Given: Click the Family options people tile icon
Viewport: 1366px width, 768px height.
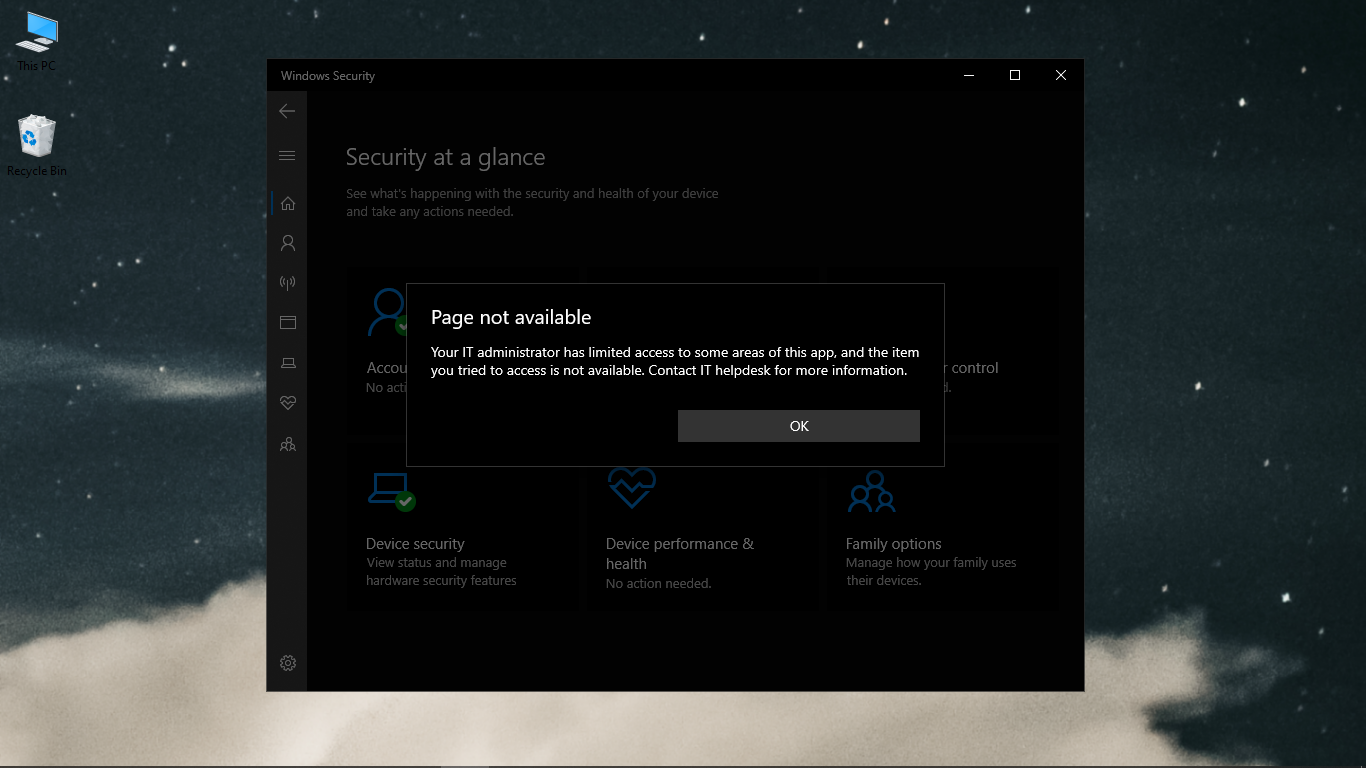Looking at the screenshot, I should [872, 491].
